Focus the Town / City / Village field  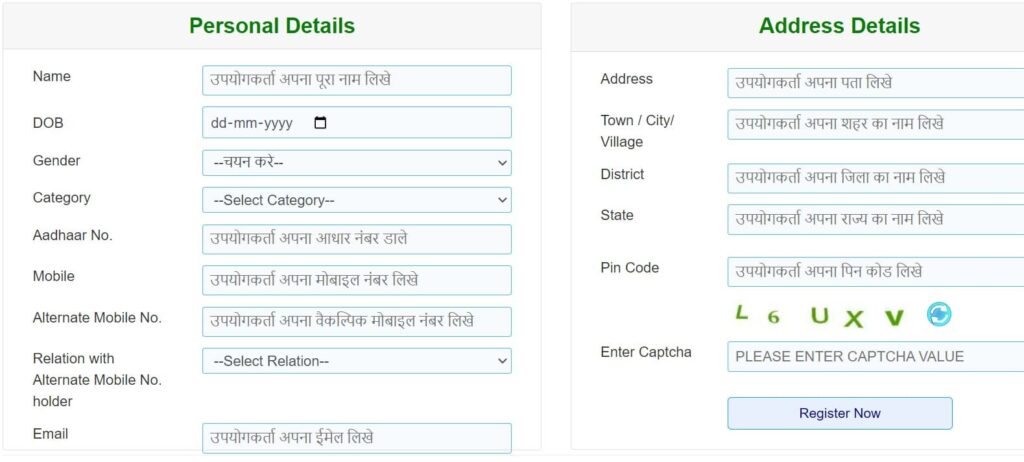[875, 125]
